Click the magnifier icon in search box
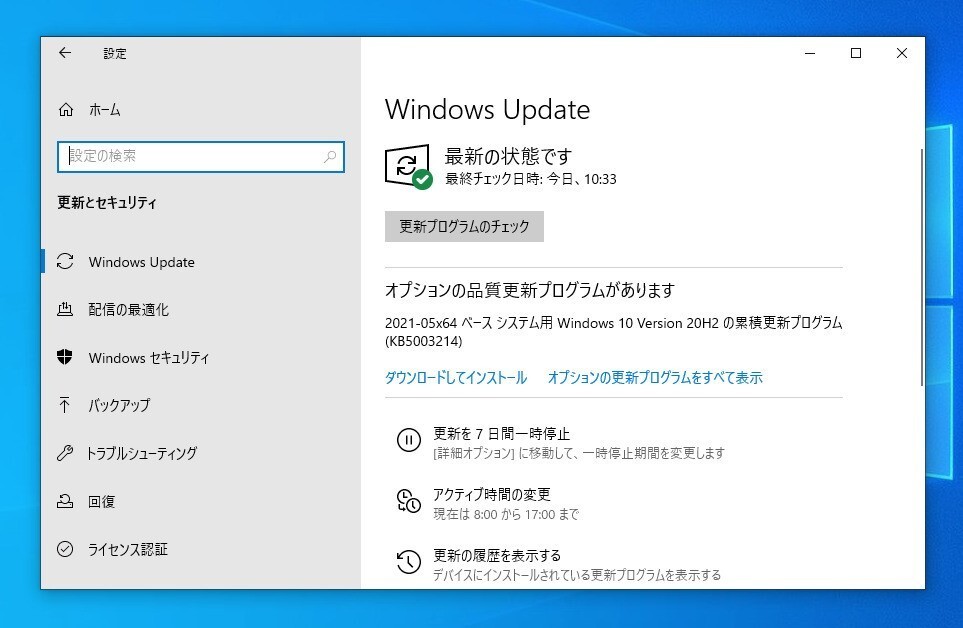 [330, 157]
